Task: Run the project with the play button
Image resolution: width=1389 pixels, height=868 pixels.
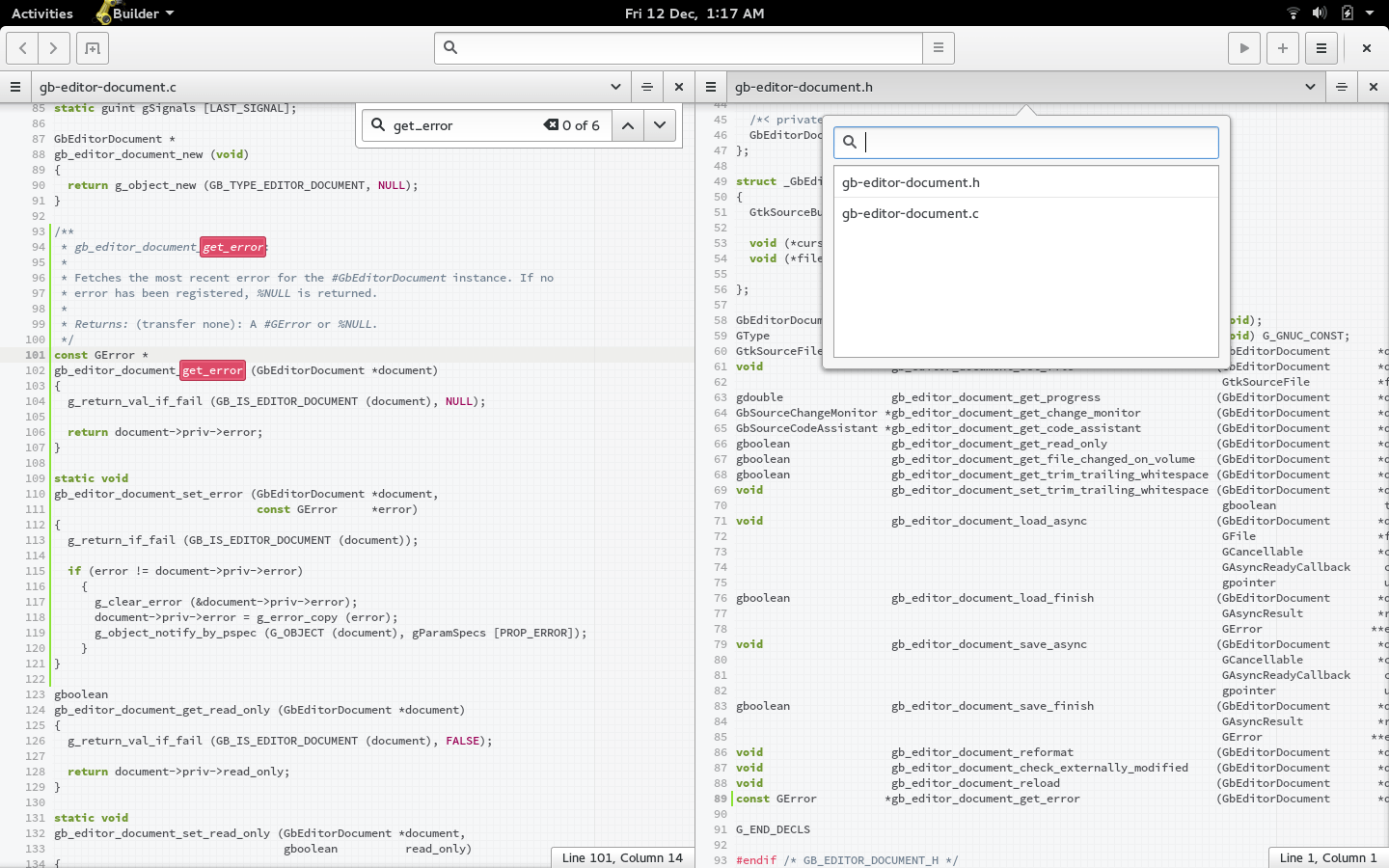Action: (x=1243, y=47)
